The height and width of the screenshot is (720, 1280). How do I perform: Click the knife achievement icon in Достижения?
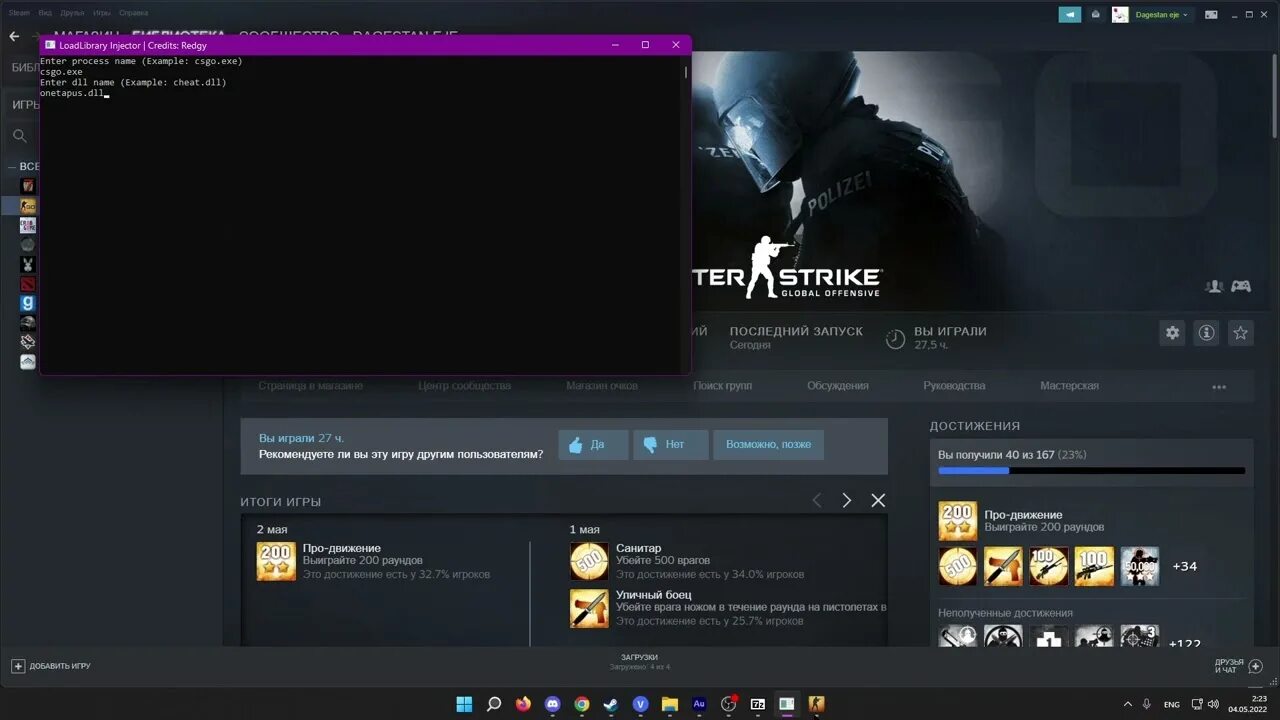tap(1003, 566)
